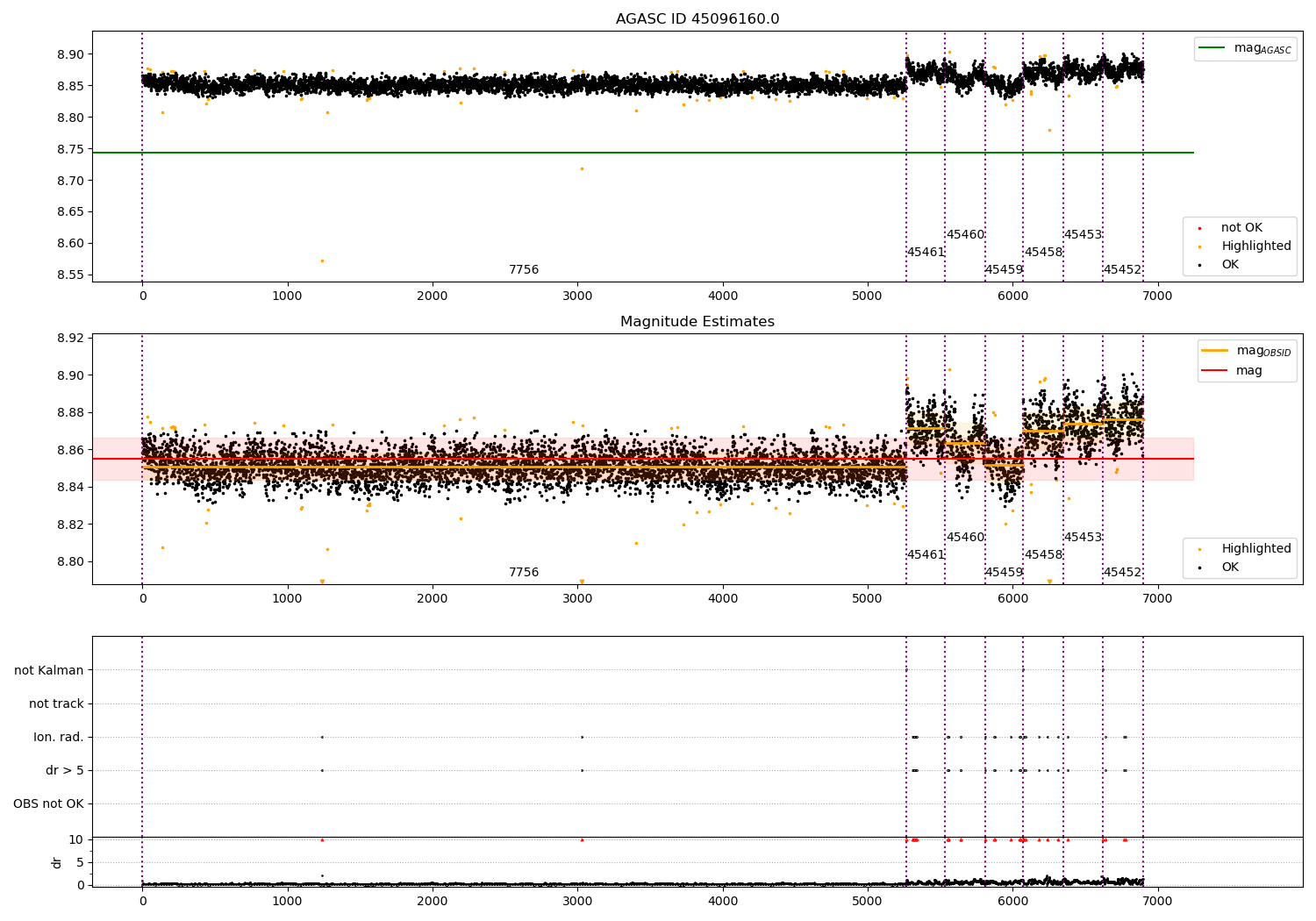This screenshot has width=1316, height=921.
Task: Click the "not Kalman" axis label
Action: (49, 670)
